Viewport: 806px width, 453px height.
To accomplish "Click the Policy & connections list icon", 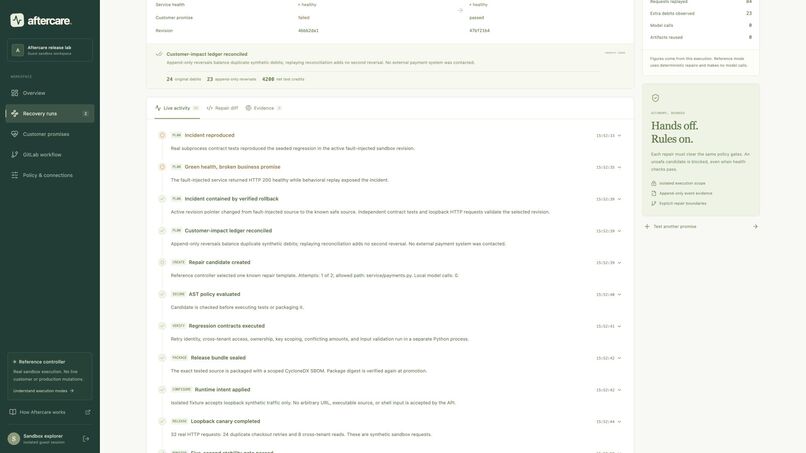I will pos(14,175).
